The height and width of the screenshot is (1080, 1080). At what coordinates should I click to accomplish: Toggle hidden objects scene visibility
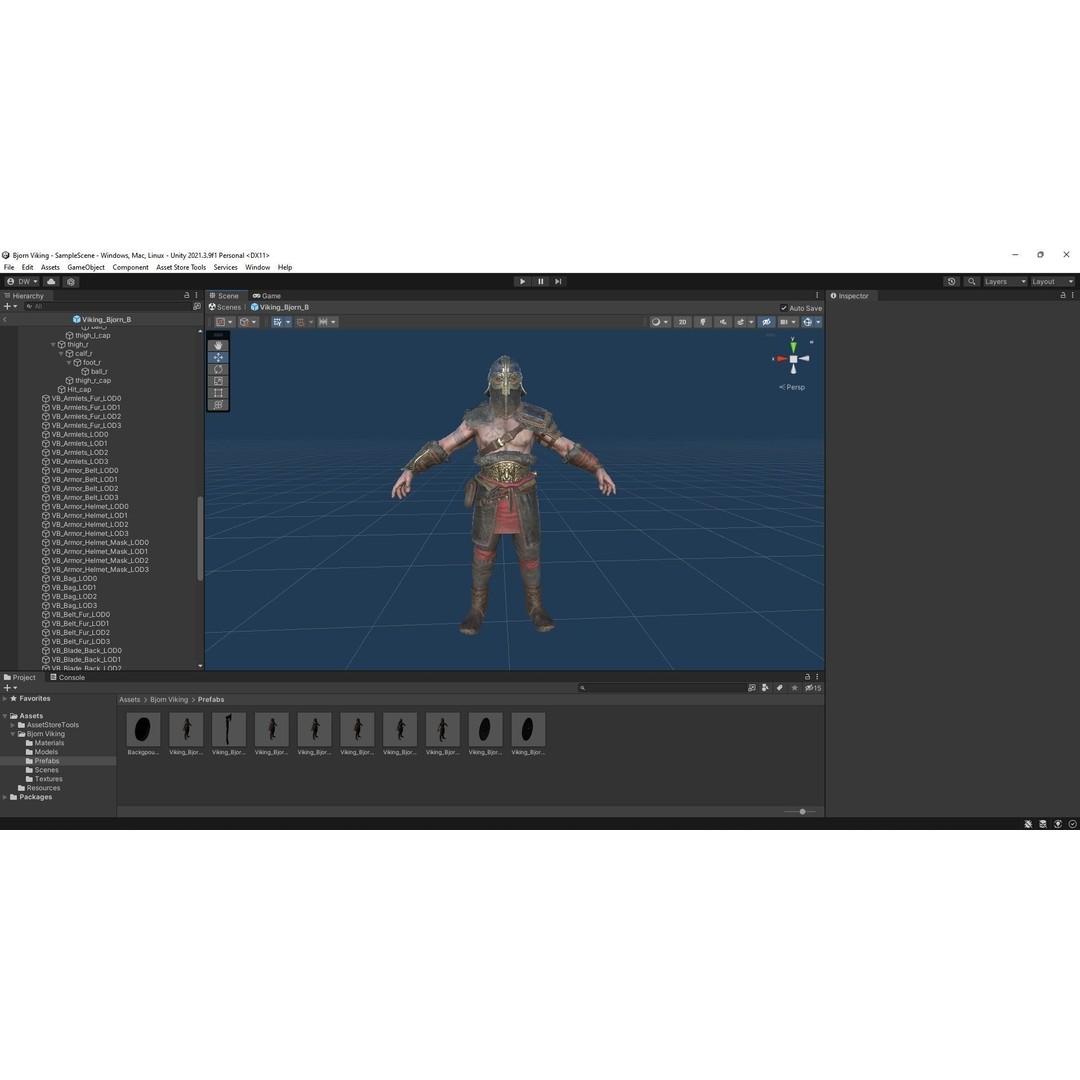tap(766, 322)
